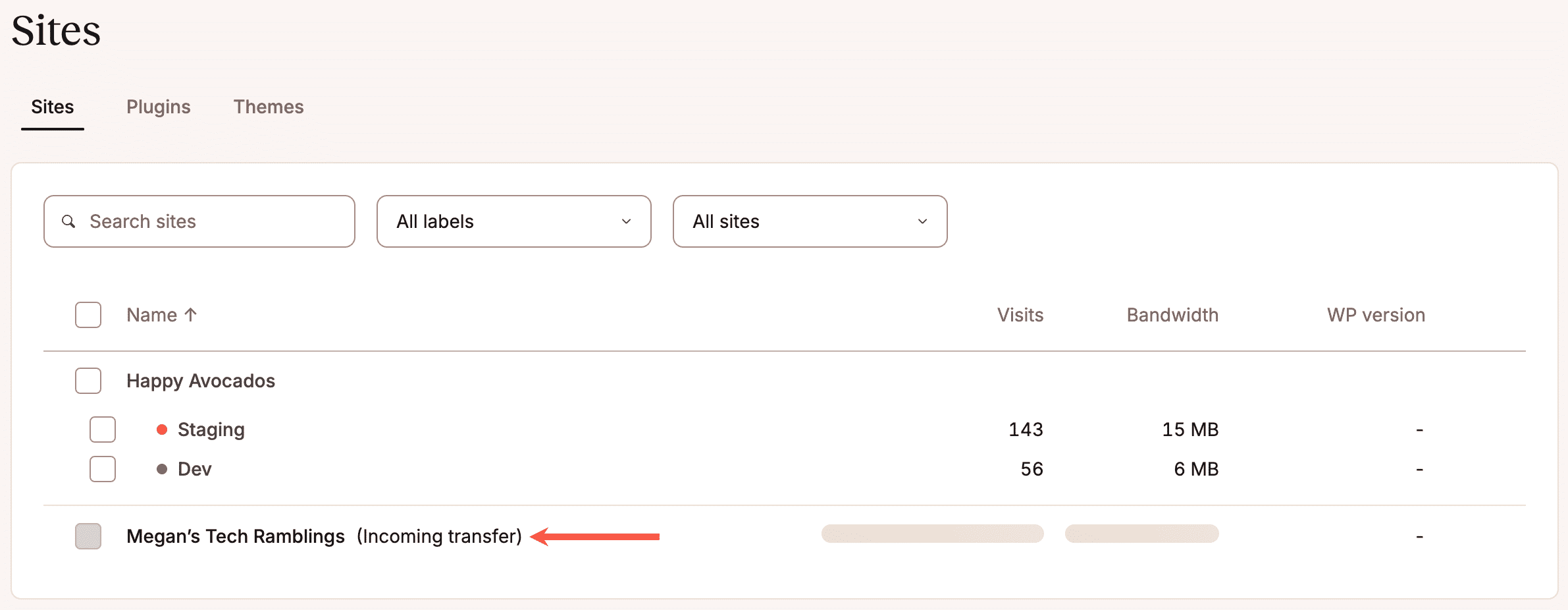Check the Dev environment checkbox
The height and width of the screenshot is (610, 1568).
click(102, 469)
